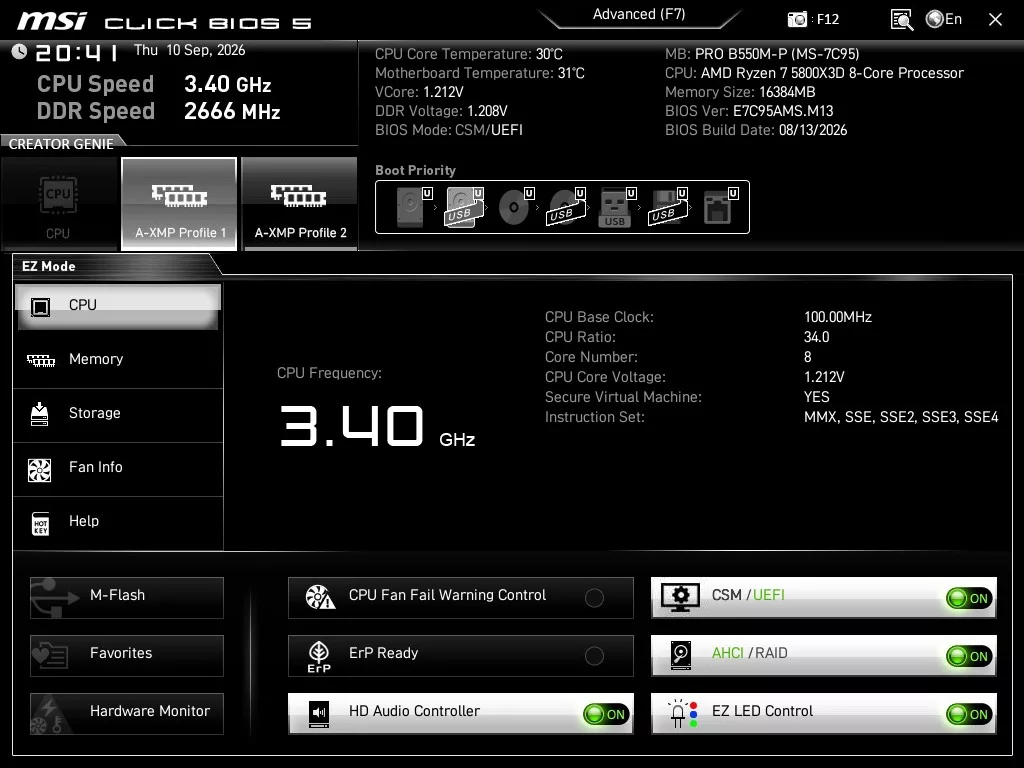Open the BIOS search magnifier icon

901,20
